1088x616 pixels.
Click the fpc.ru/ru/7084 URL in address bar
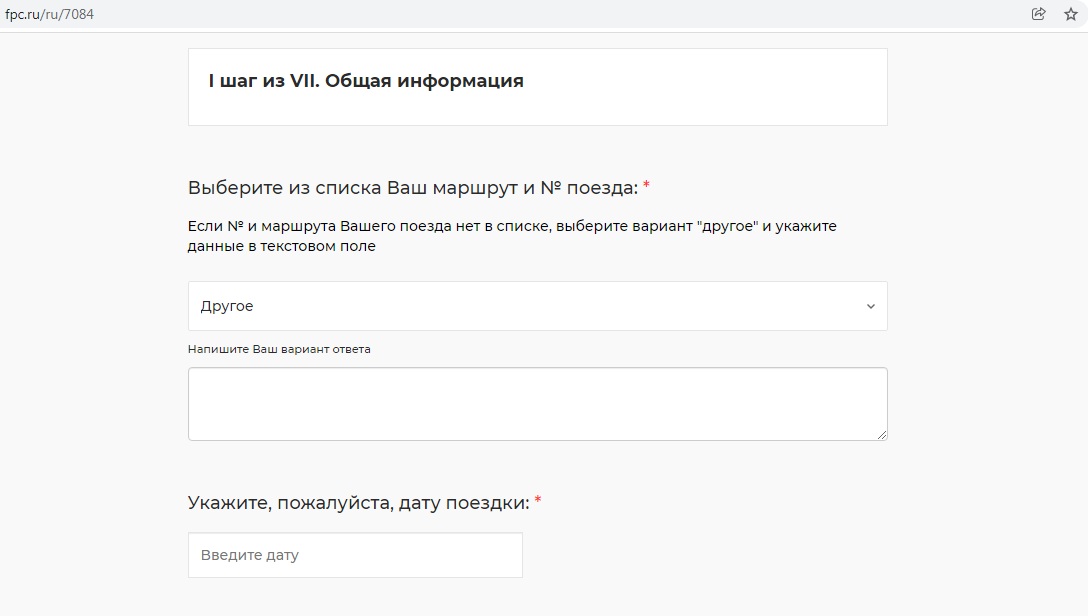coord(49,14)
